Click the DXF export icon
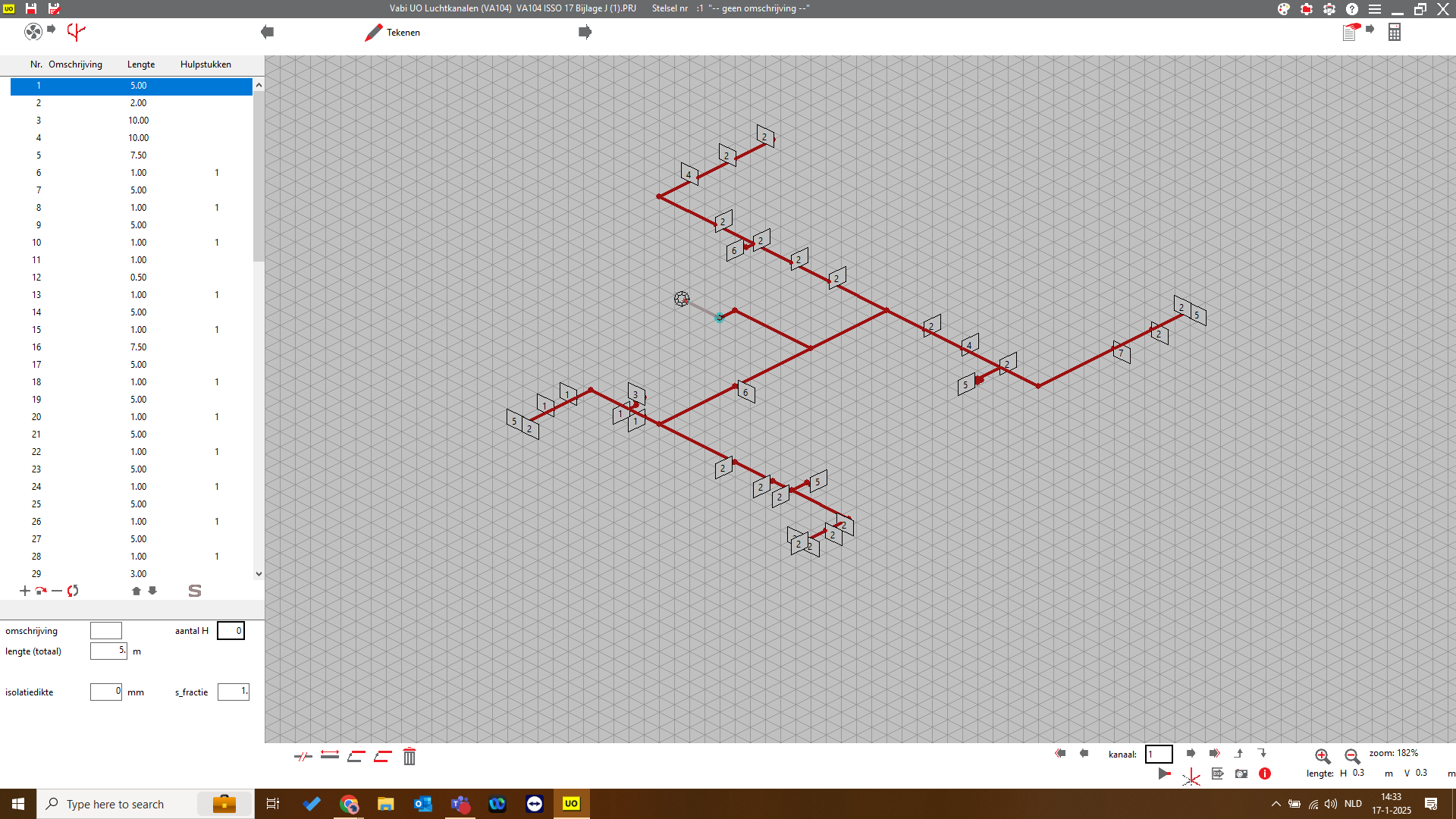This screenshot has height=819, width=1456. [x=1217, y=773]
